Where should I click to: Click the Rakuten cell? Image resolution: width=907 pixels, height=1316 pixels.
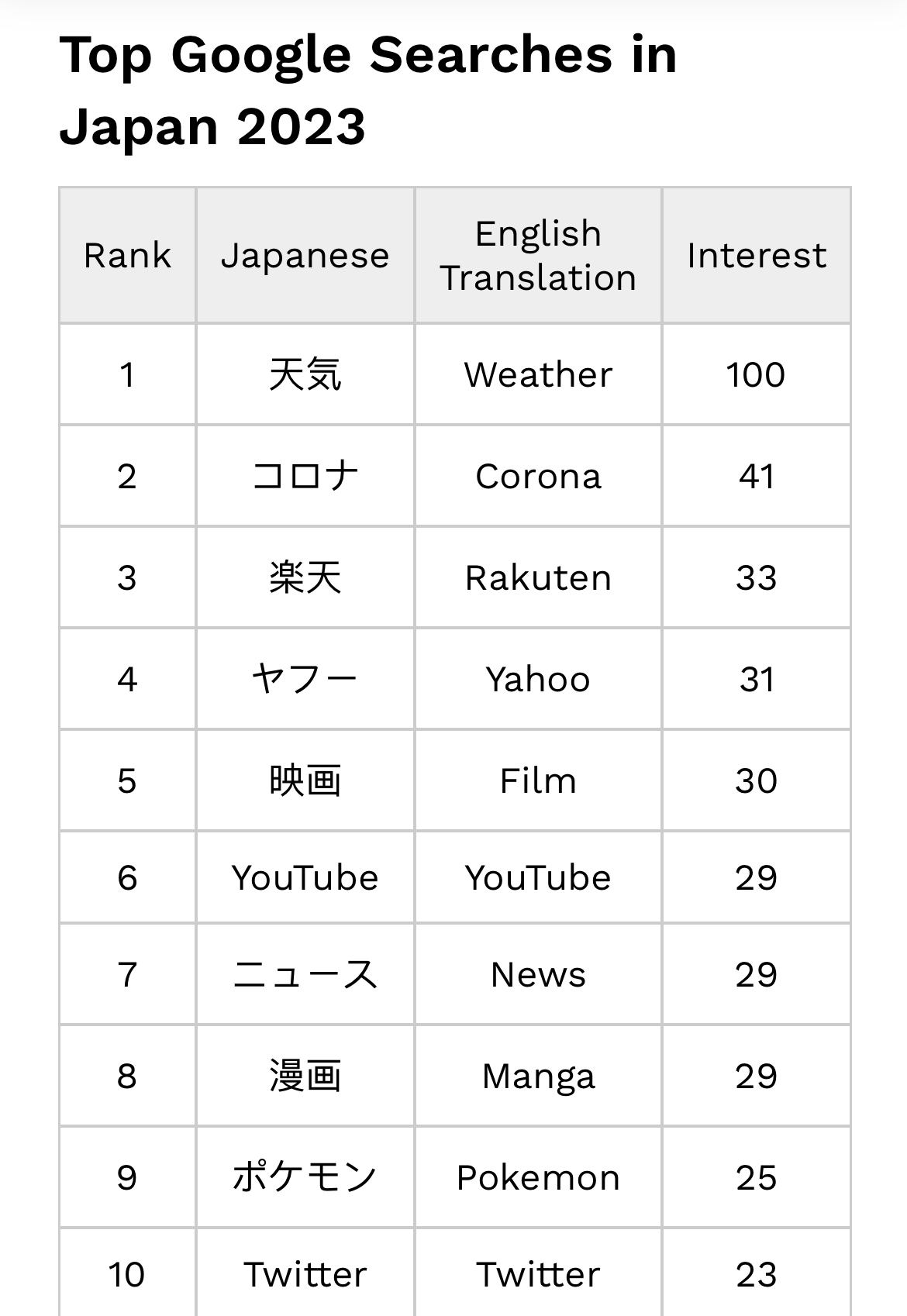[538, 578]
